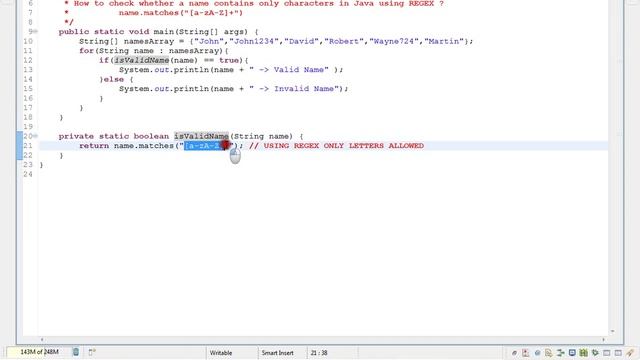The height and width of the screenshot is (360, 640).
Task: Run garbage collector trash icon
Action: click(76, 351)
